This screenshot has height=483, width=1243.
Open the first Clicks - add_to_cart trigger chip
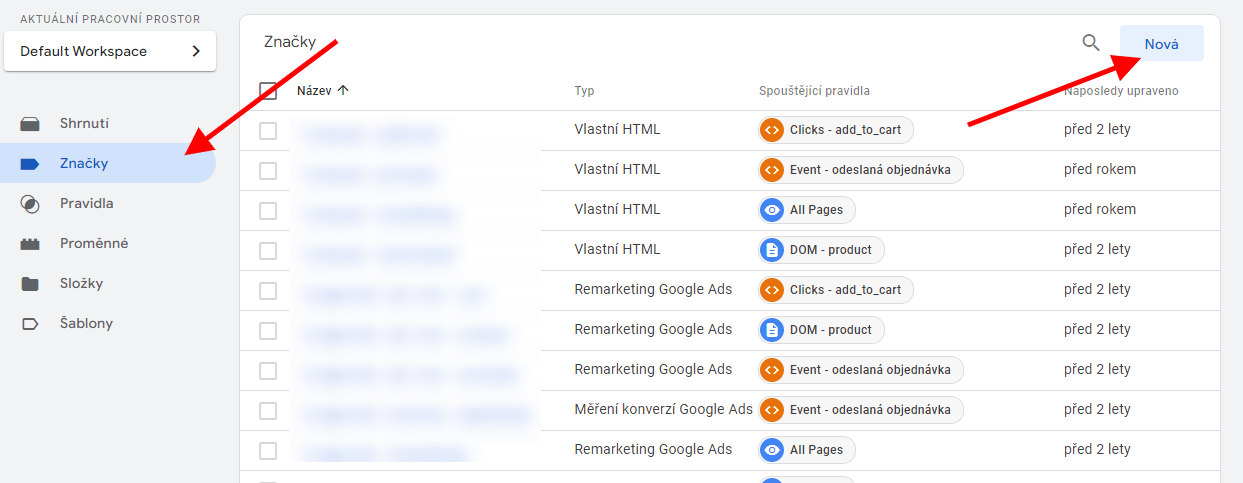(x=836, y=130)
